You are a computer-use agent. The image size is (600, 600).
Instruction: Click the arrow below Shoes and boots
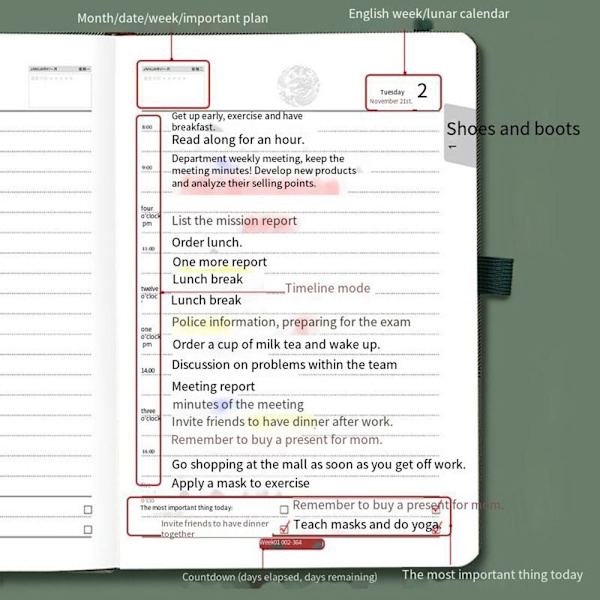tap(452, 147)
